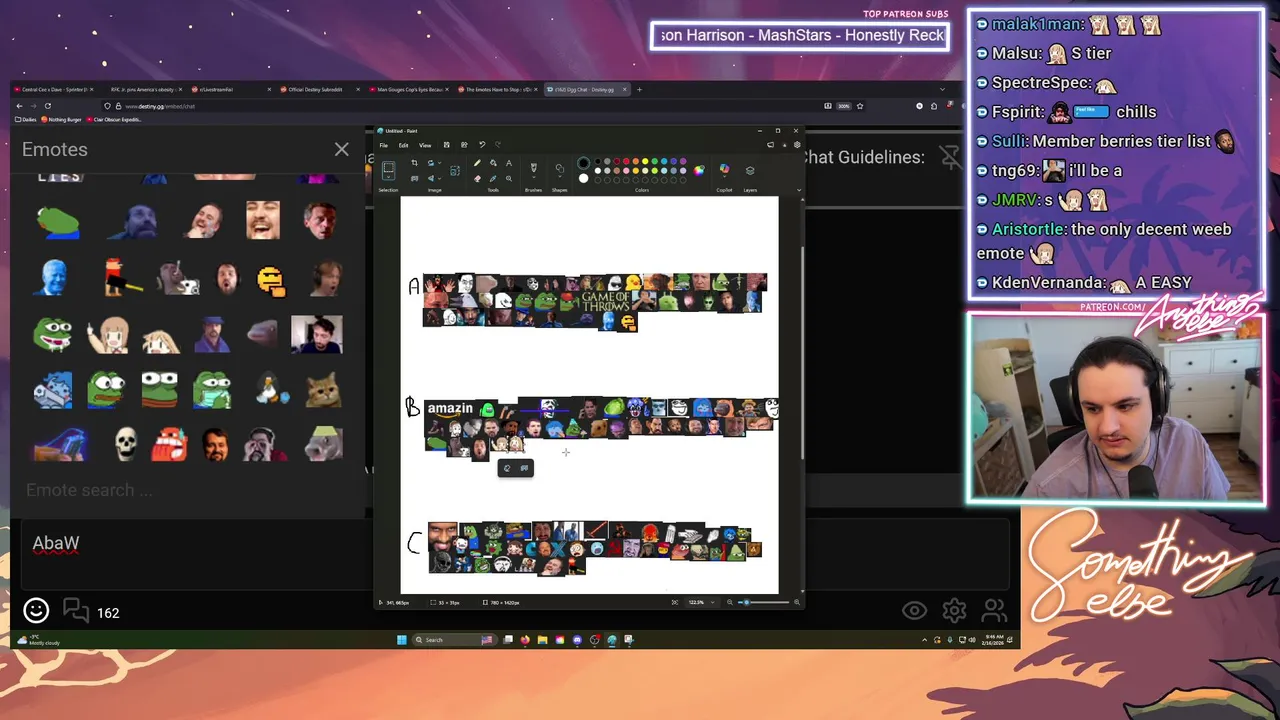Screen dimensions: 1280x720
Task: Show hidden system tray icons
Action: 924,640
